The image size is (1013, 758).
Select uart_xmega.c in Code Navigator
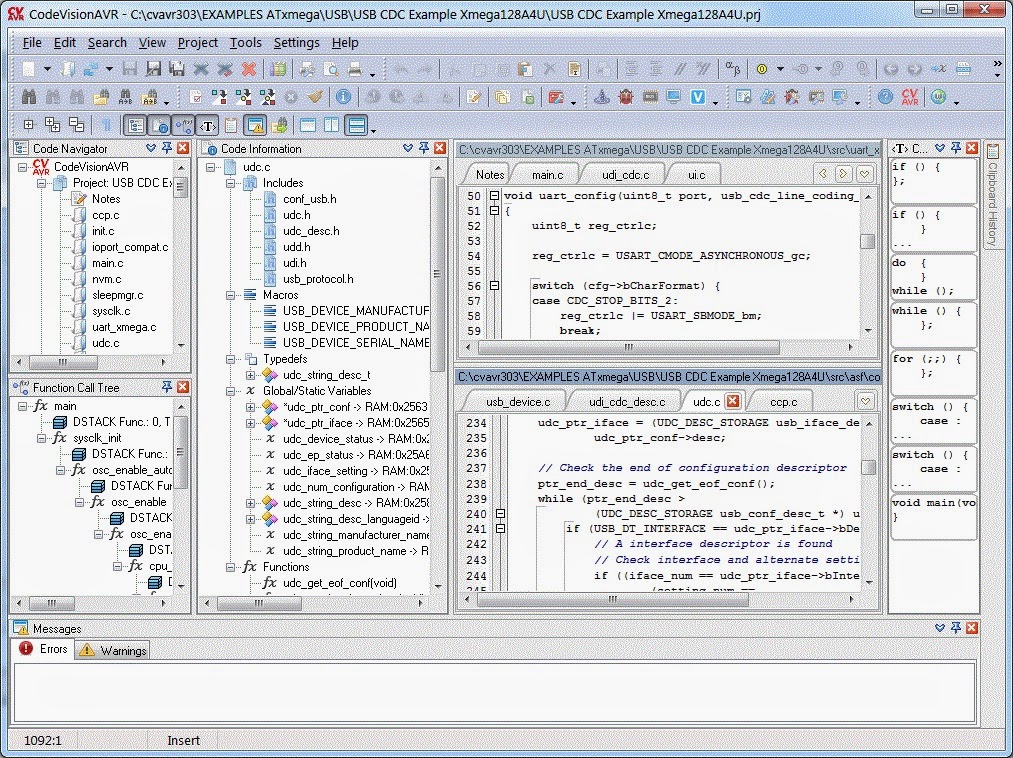tap(124, 327)
